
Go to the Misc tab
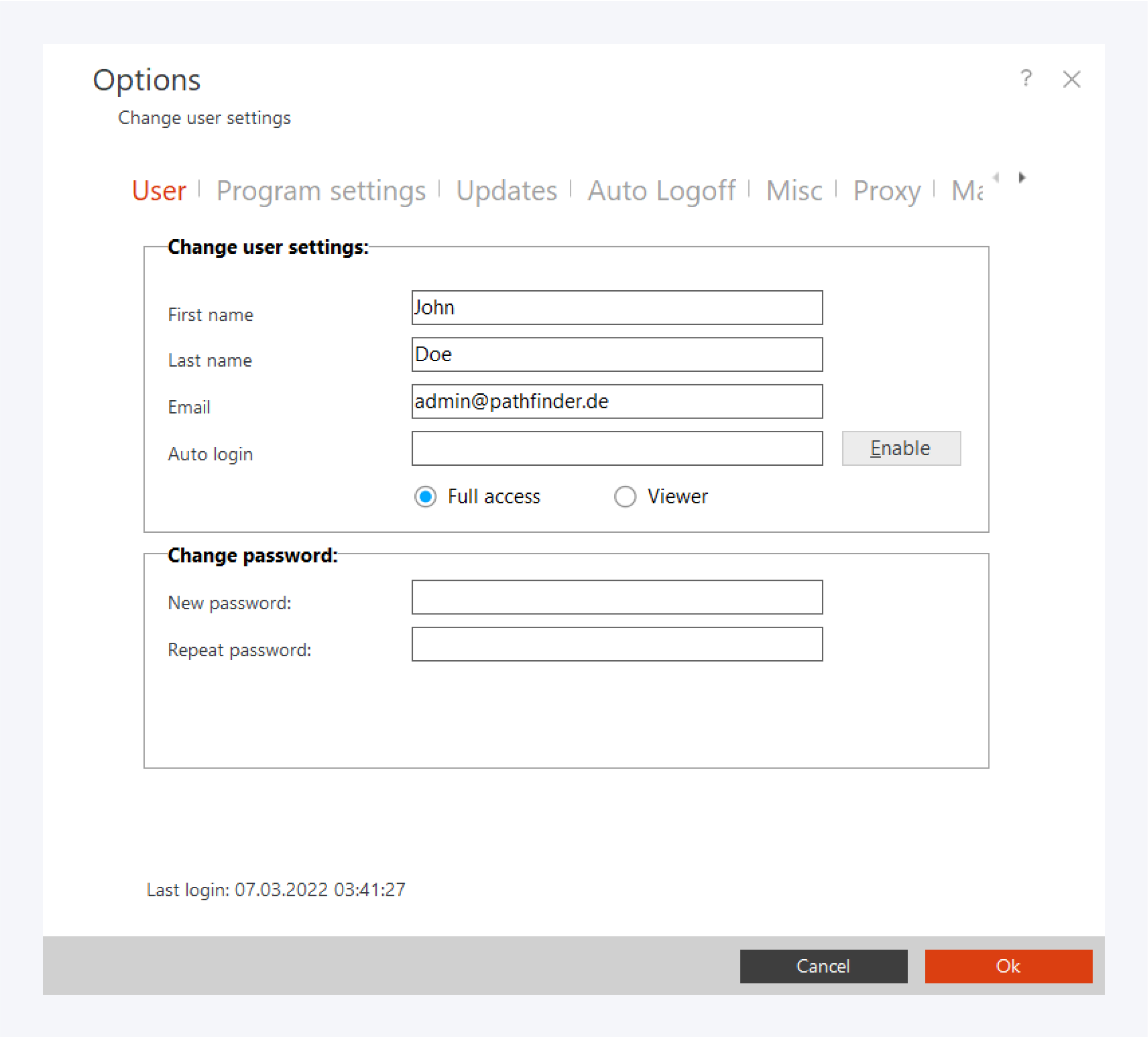[794, 191]
